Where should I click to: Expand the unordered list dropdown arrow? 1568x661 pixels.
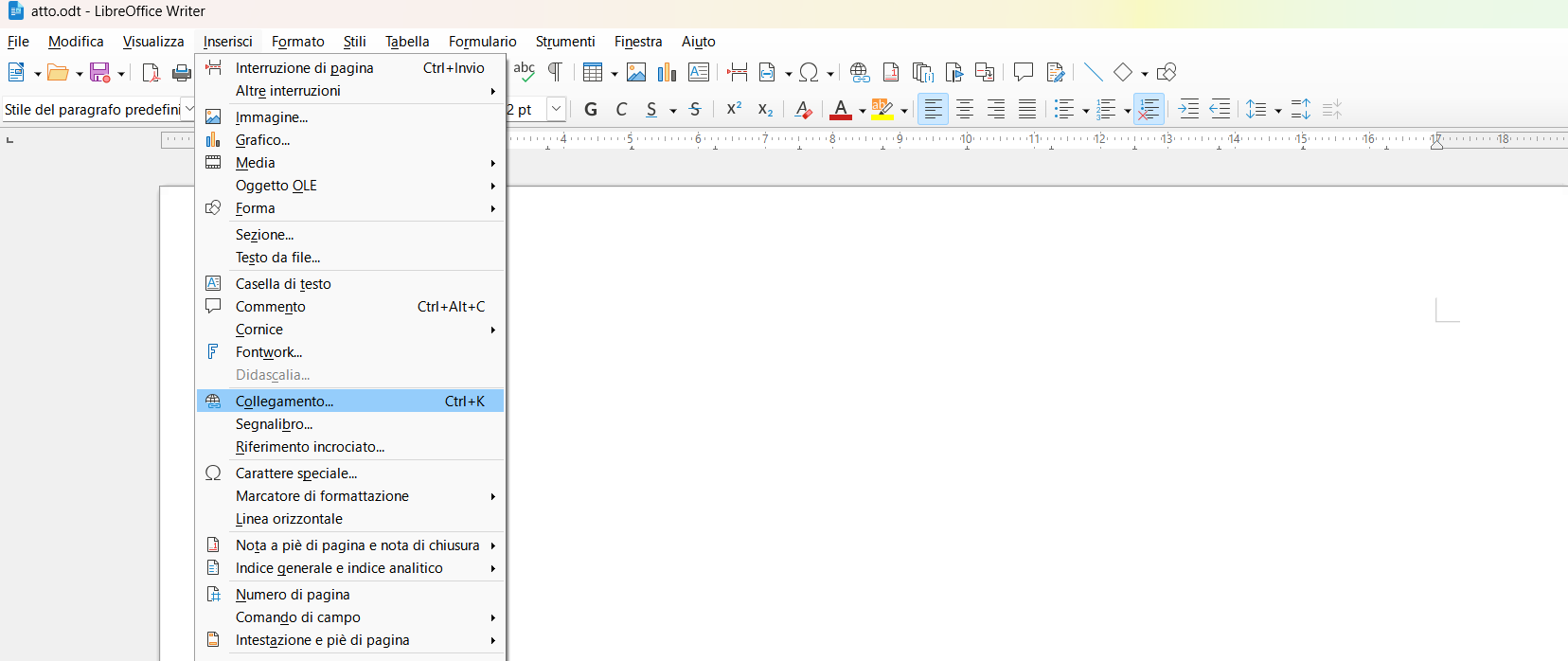click(x=1085, y=110)
